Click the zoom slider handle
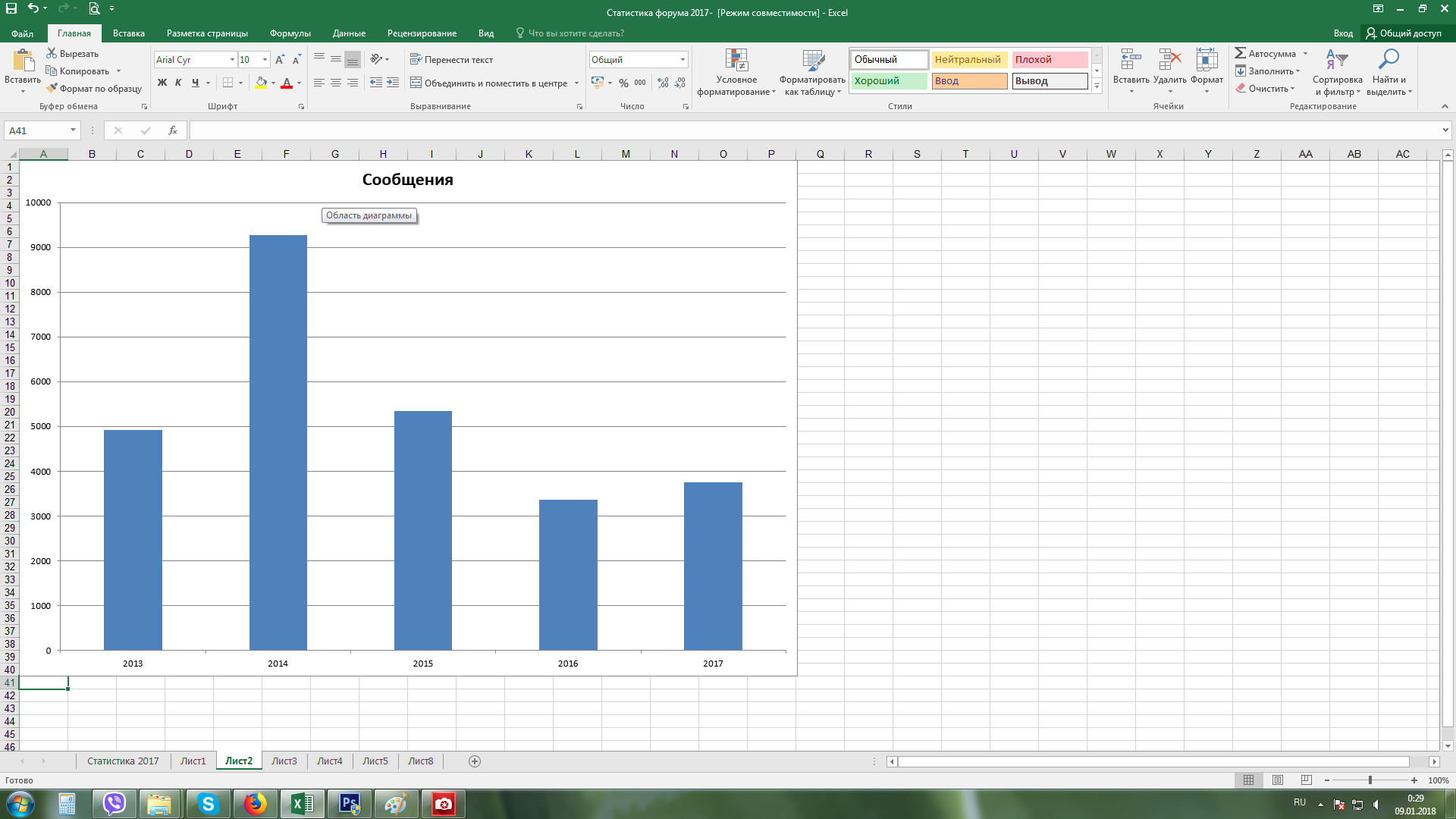The image size is (1456, 819). coord(1370,780)
